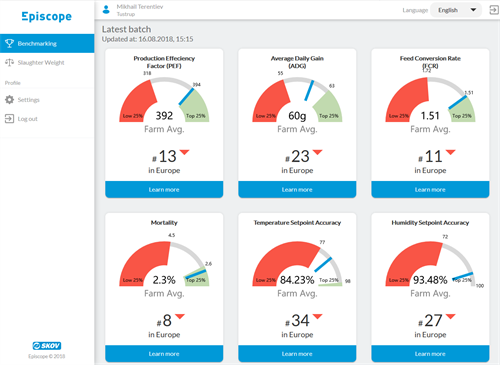Click Production Effeciency Factor (PEF) title

164,62
